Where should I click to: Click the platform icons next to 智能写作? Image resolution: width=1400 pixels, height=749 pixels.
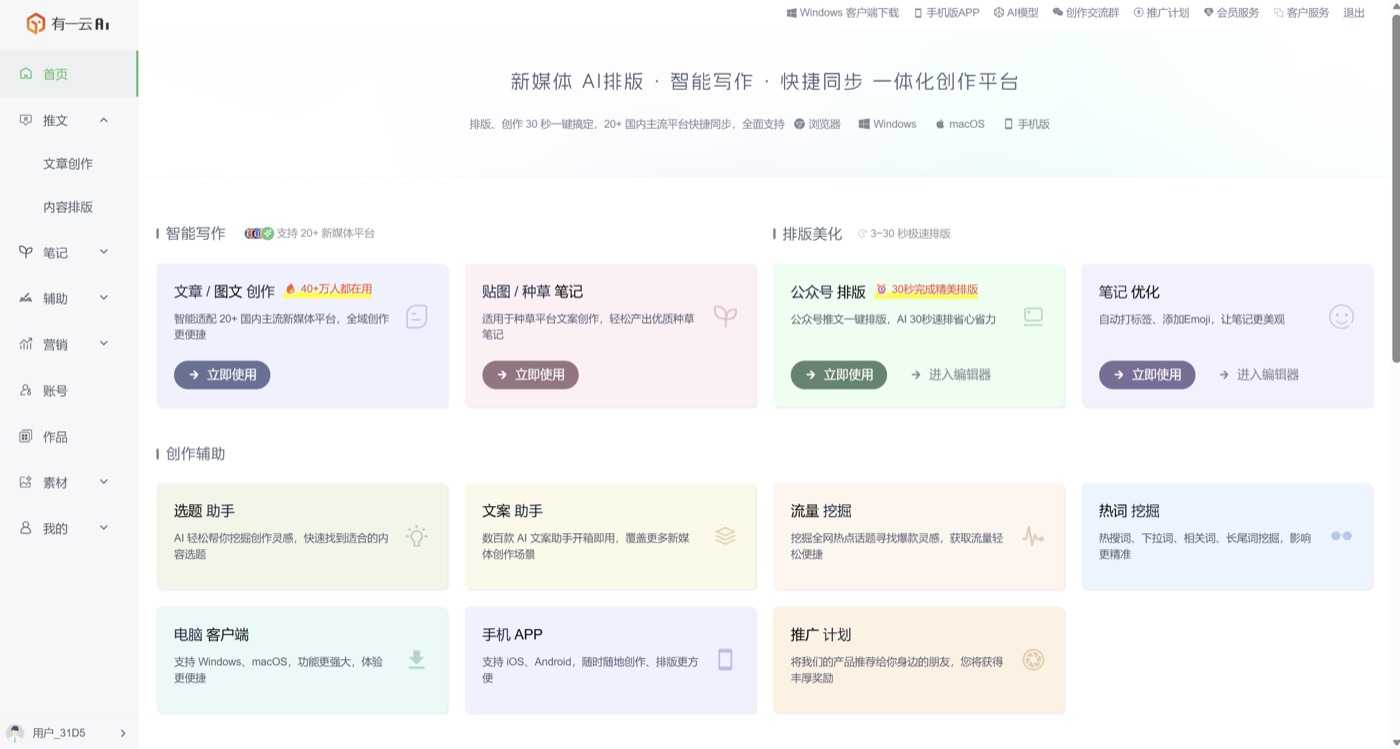click(x=259, y=233)
